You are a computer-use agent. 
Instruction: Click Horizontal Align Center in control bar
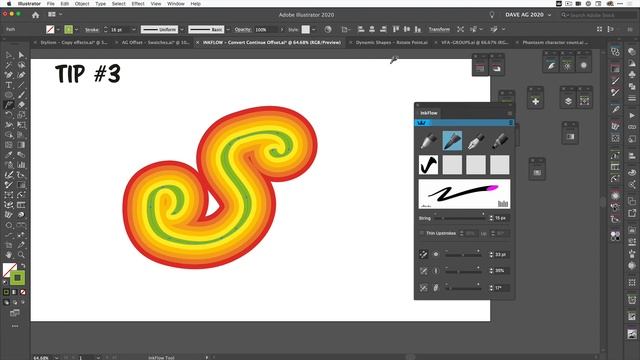(372, 29)
